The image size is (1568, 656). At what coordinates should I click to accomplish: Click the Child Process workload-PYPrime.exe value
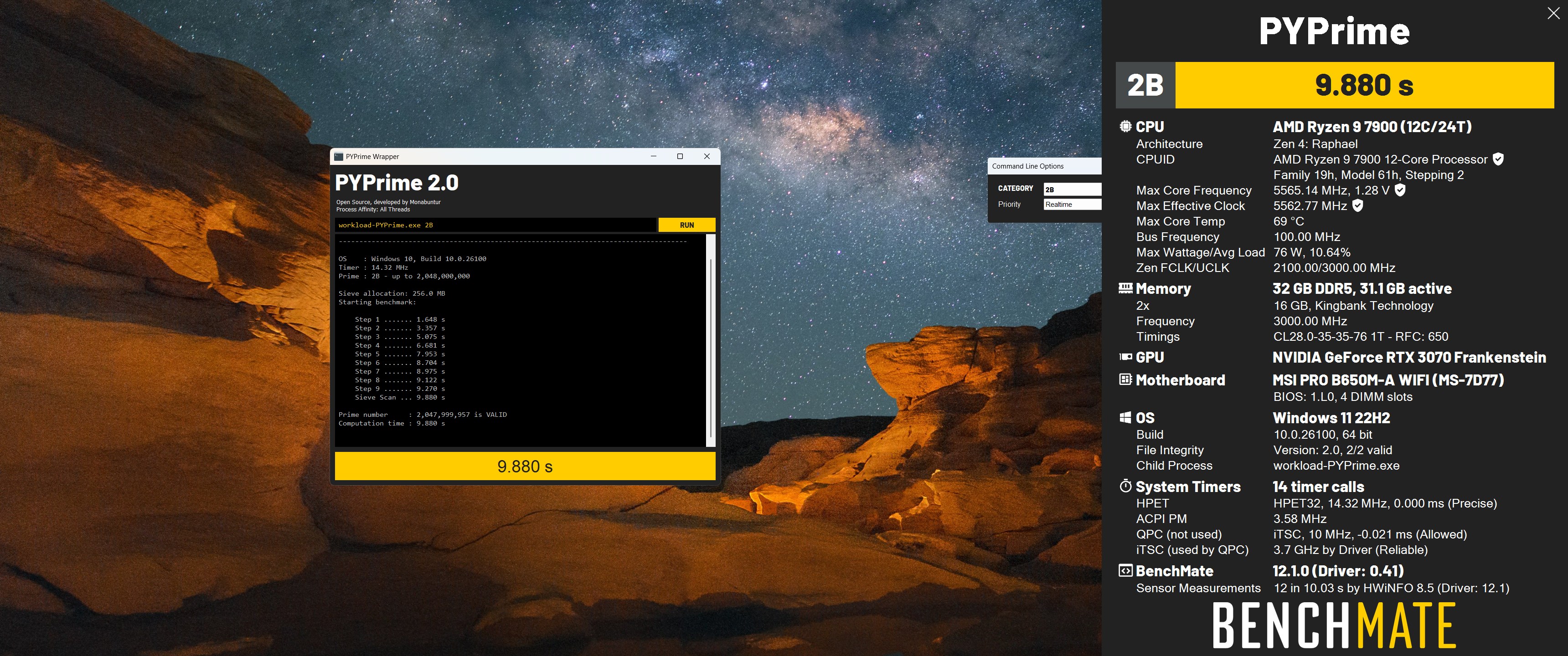click(x=1336, y=466)
